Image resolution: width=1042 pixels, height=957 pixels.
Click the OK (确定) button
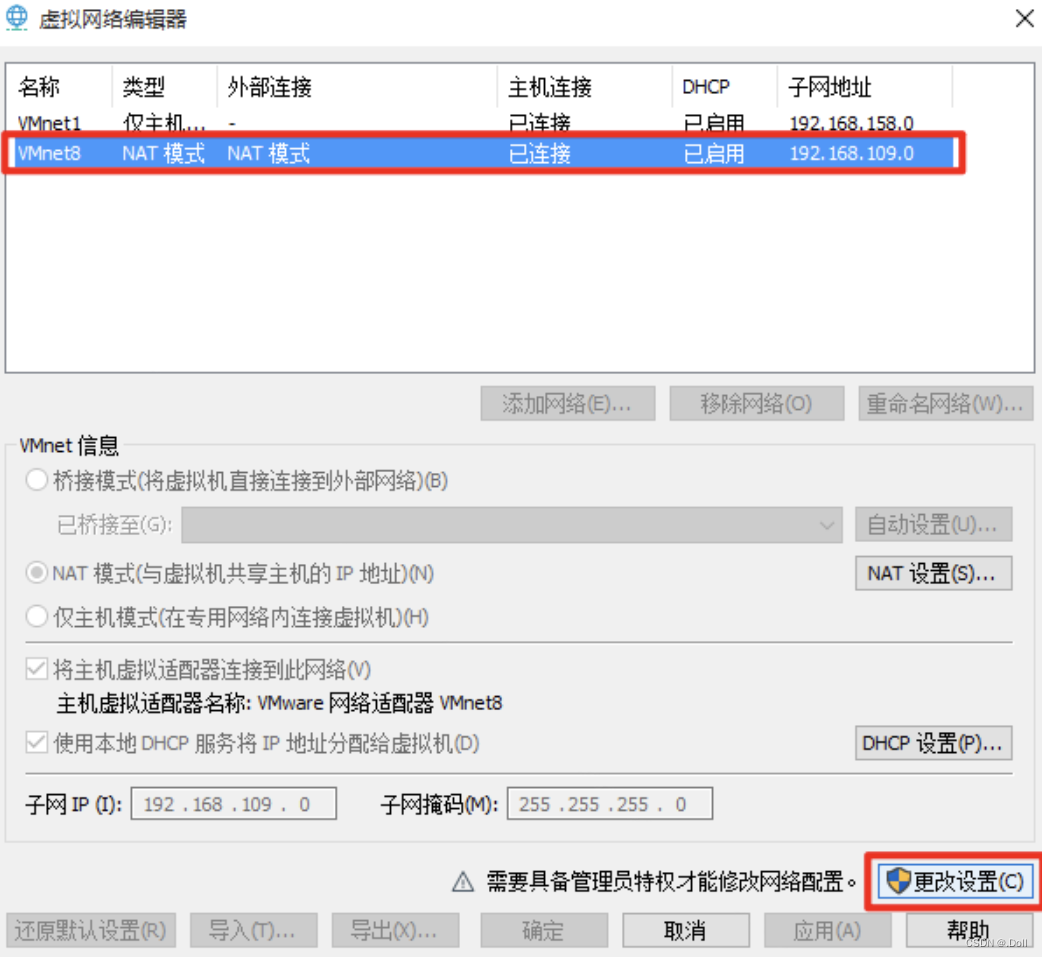[544, 930]
